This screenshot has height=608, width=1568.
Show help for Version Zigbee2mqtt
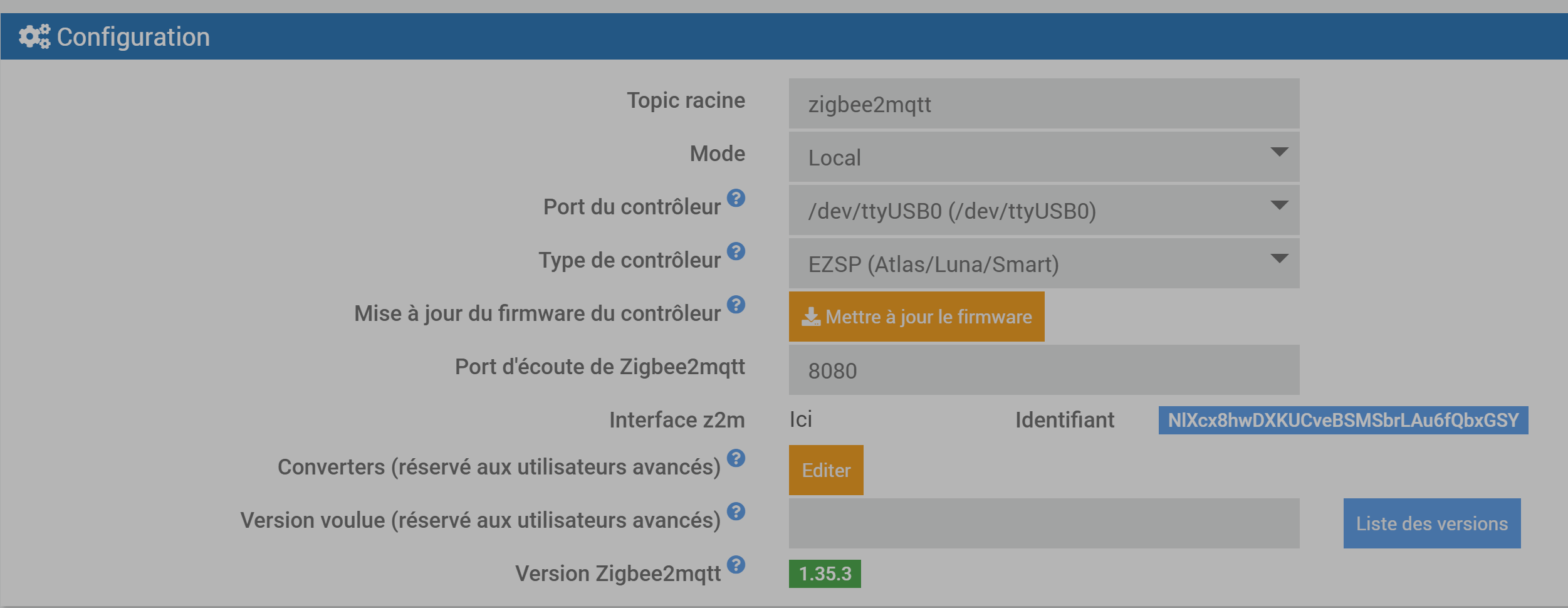(736, 565)
